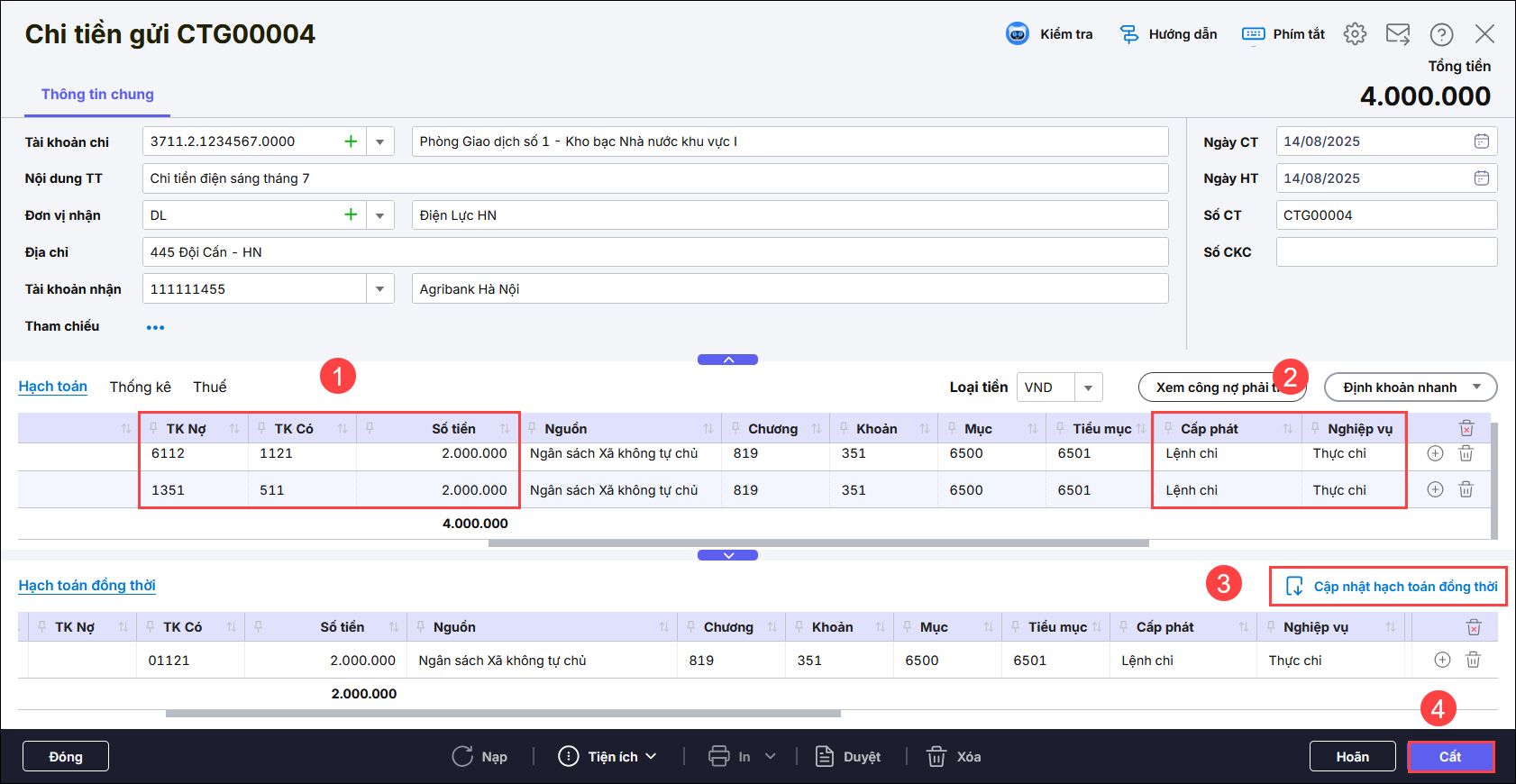1516x784 pixels.
Task: Open the settings gear icon
Action: coord(1354,34)
